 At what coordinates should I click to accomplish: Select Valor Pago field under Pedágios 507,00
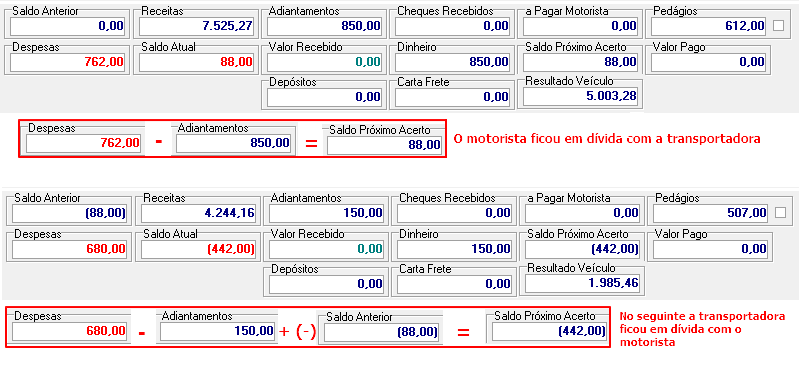tap(711, 249)
